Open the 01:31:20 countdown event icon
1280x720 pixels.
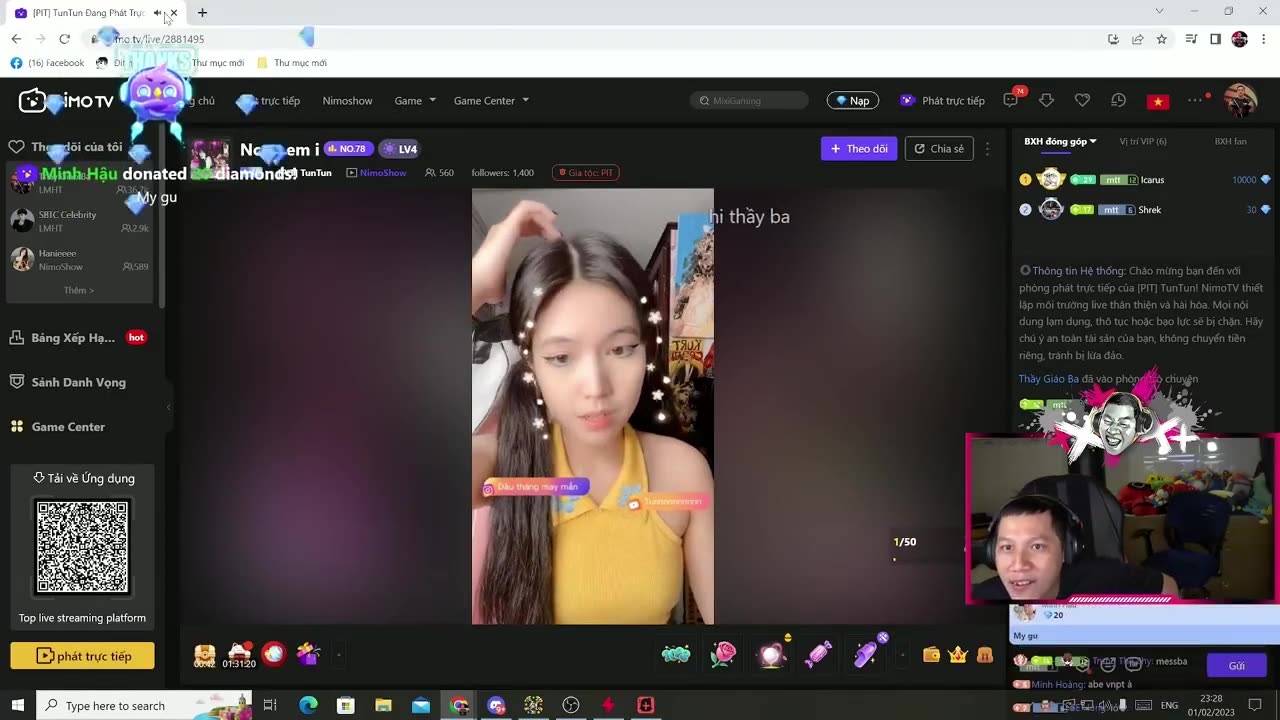click(x=238, y=655)
